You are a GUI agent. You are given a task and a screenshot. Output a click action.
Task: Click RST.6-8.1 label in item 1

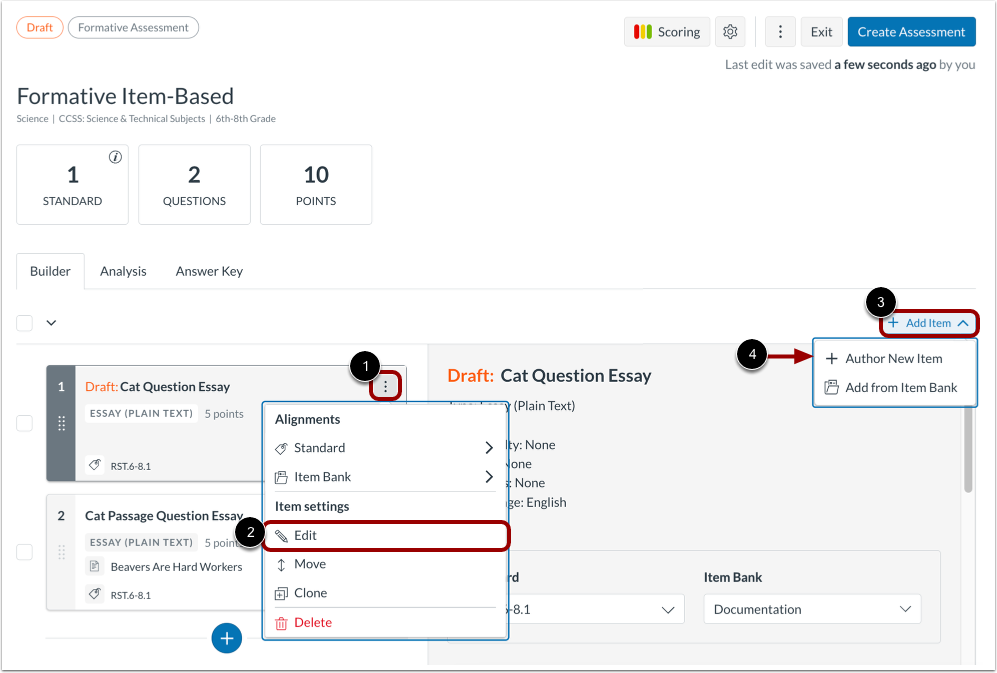[130, 466]
